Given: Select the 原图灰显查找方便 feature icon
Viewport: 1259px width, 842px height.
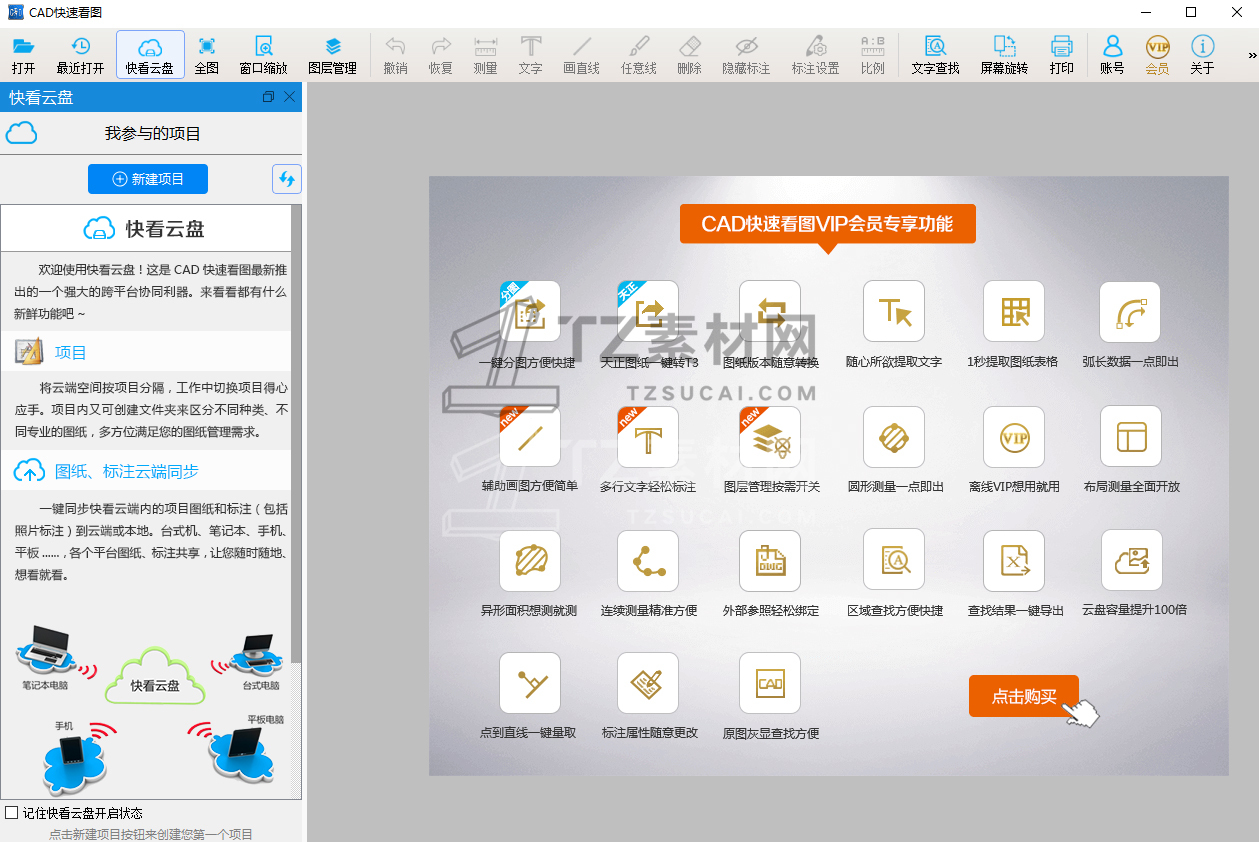Looking at the screenshot, I should (x=770, y=684).
